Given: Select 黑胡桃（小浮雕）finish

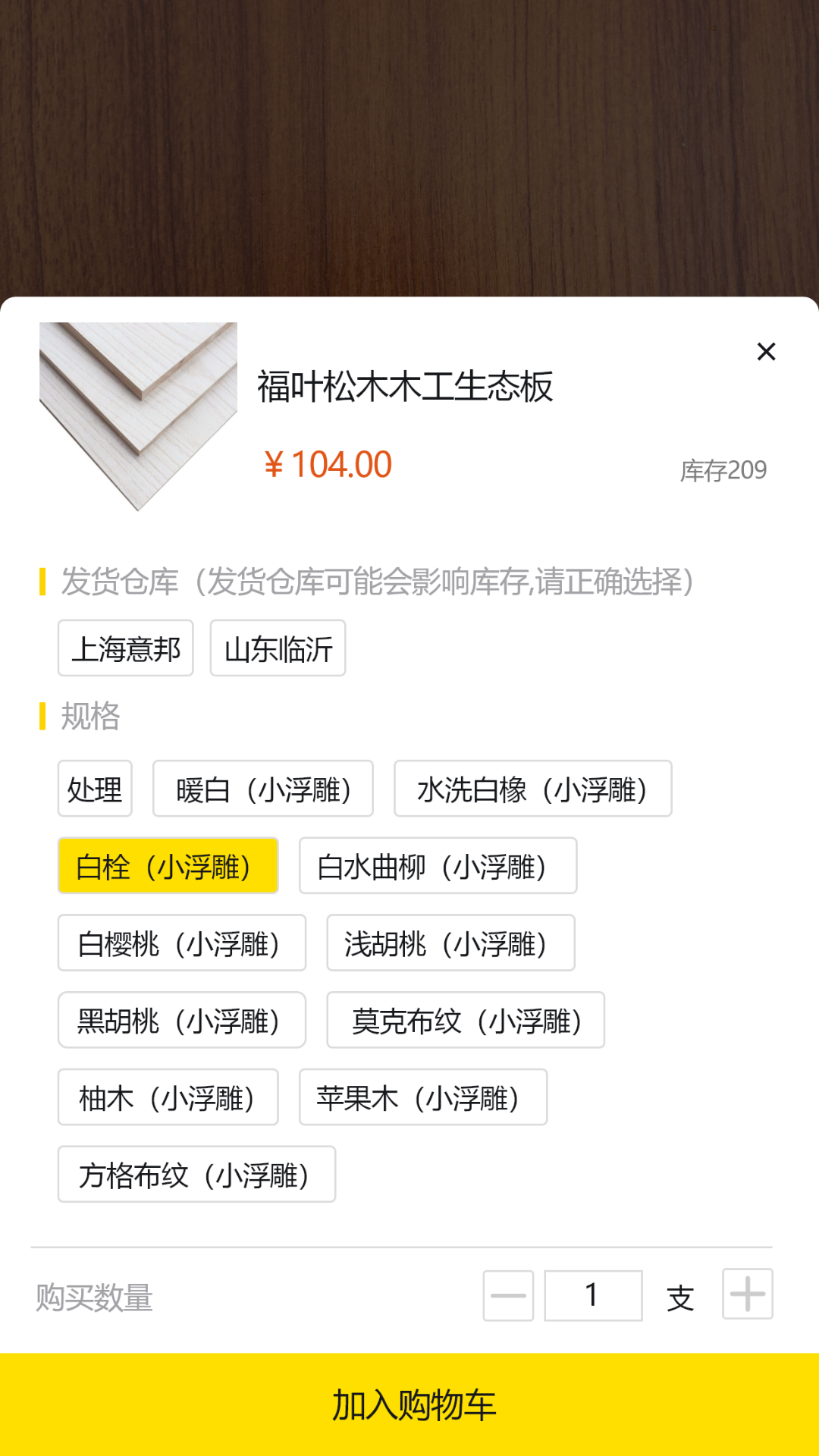Looking at the screenshot, I should (182, 1021).
